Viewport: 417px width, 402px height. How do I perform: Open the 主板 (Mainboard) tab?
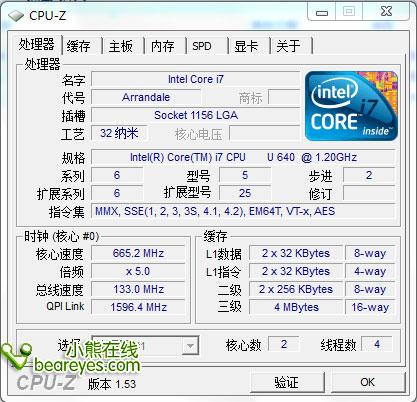[x=121, y=46]
